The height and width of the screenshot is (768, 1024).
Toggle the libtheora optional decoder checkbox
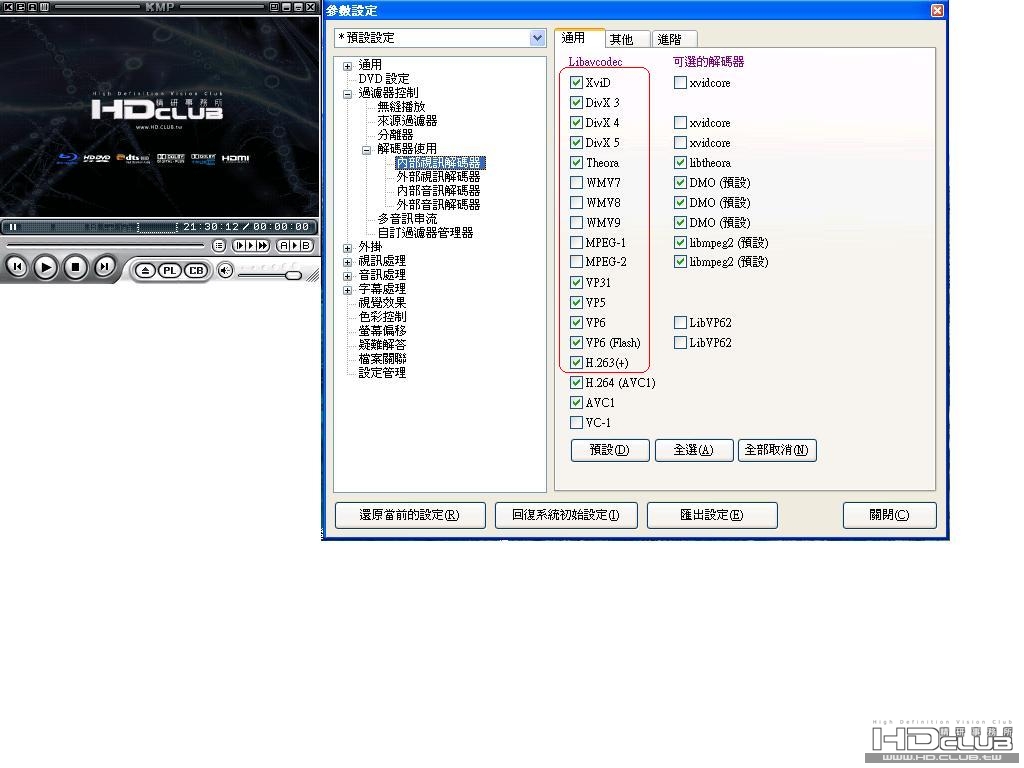(x=680, y=163)
